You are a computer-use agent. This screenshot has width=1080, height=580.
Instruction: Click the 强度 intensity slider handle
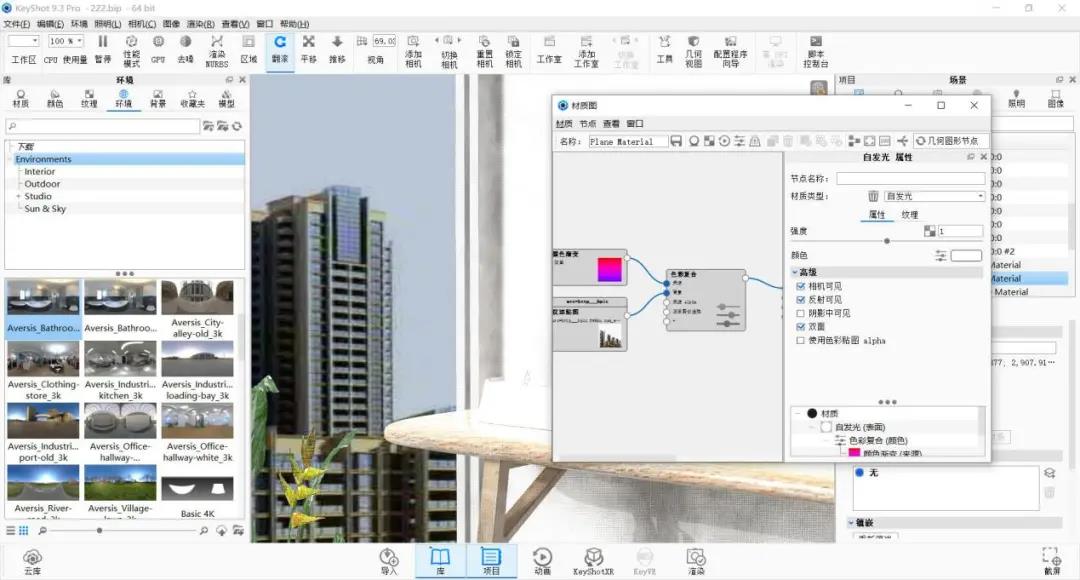887,241
